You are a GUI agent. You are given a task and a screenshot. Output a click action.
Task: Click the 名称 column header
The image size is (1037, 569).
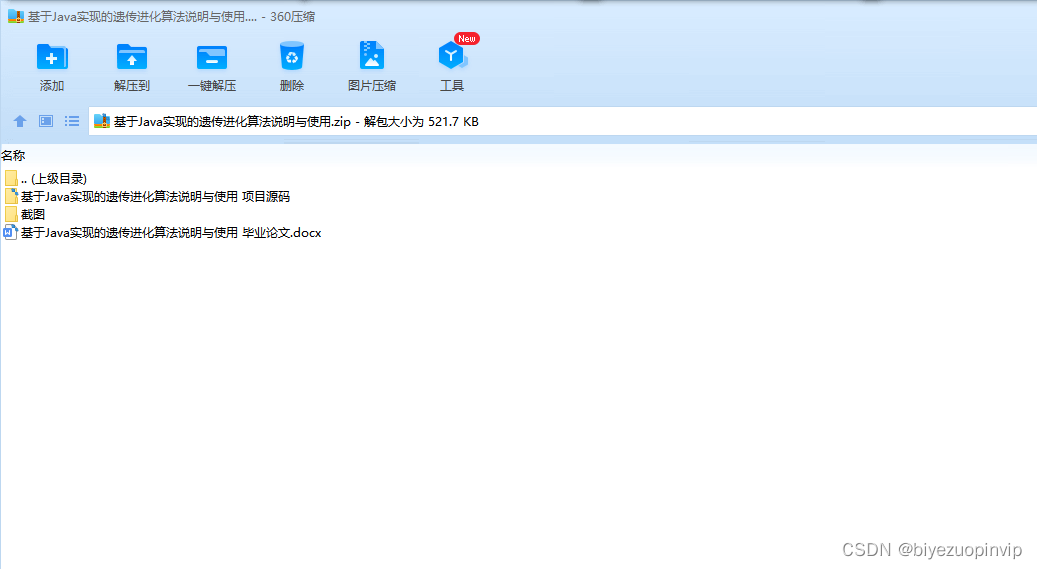pyautogui.click(x=13, y=155)
